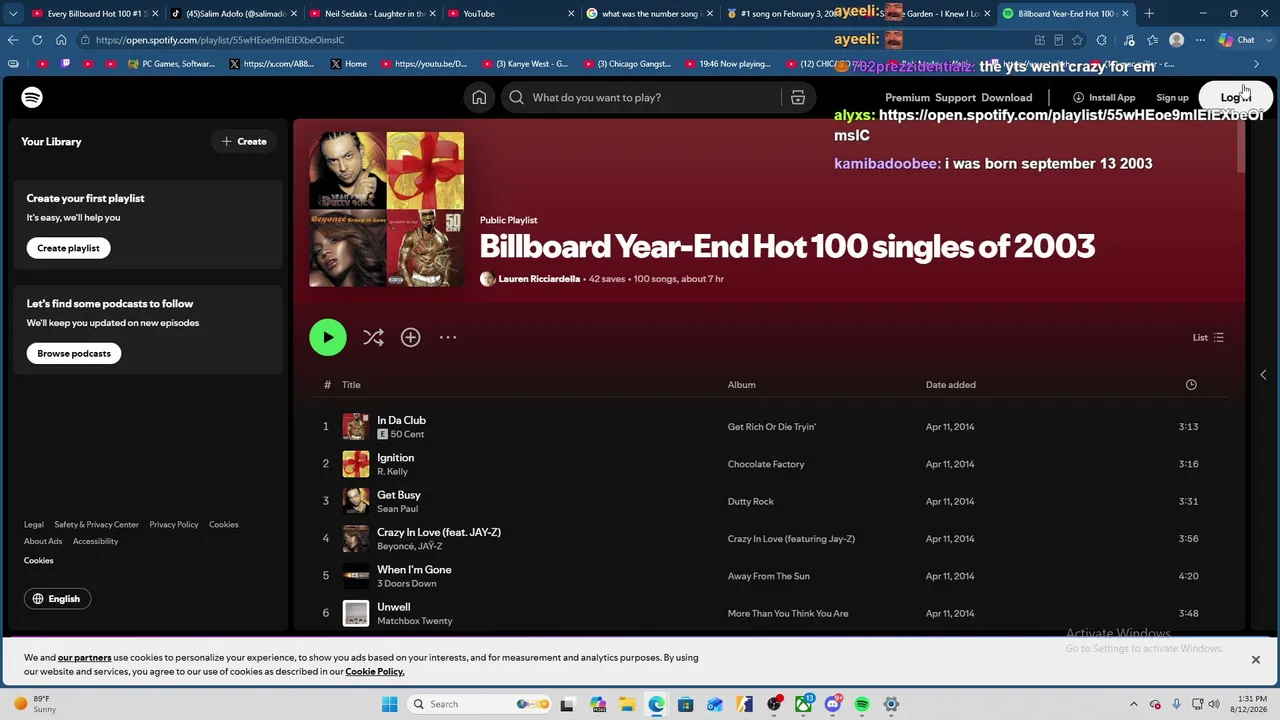1280x720 pixels.
Task: Open the About Ads footer link
Action: tap(43, 542)
